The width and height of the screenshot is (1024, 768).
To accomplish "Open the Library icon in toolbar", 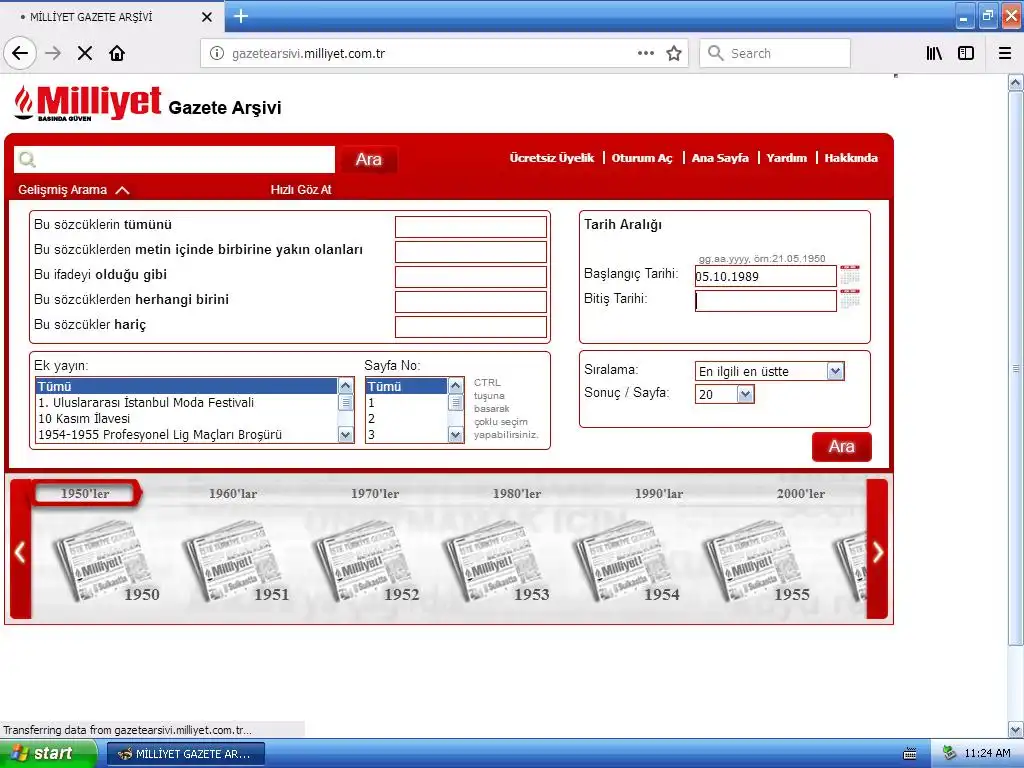I will click(934, 54).
